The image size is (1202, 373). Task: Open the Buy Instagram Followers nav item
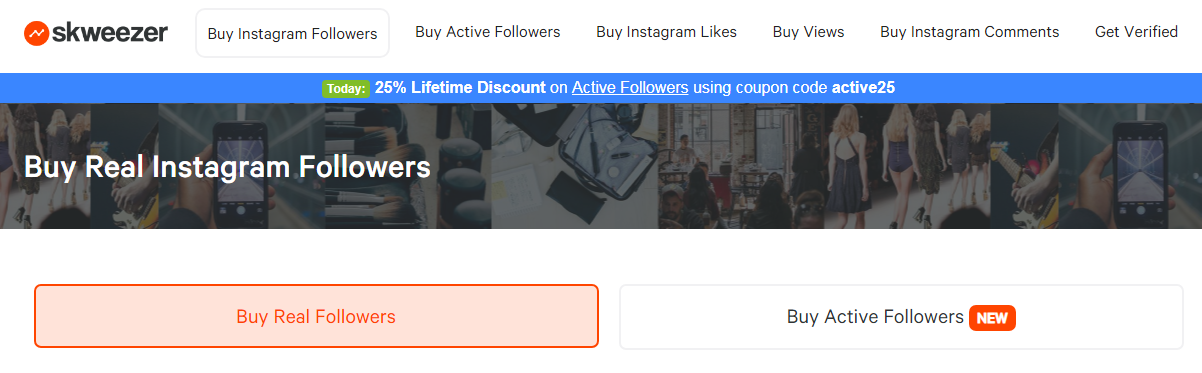(x=292, y=33)
